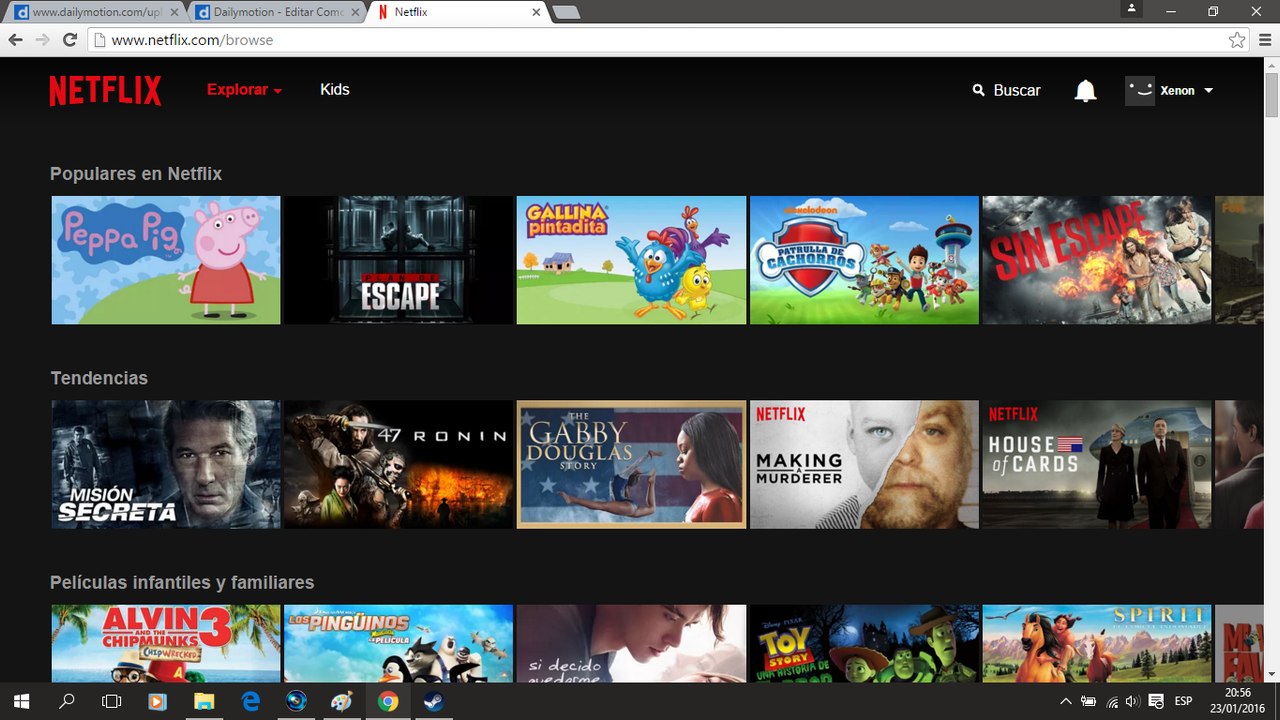Click the ESP input language indicator

1183,701
